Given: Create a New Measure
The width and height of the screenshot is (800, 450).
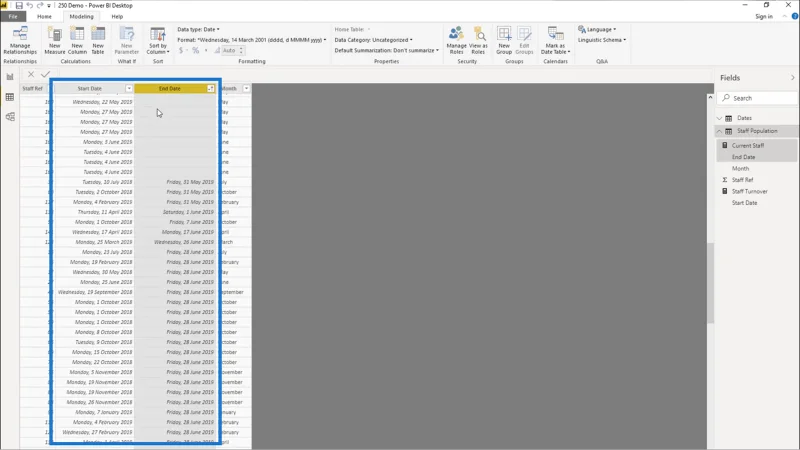Looking at the screenshot, I should coord(55,40).
